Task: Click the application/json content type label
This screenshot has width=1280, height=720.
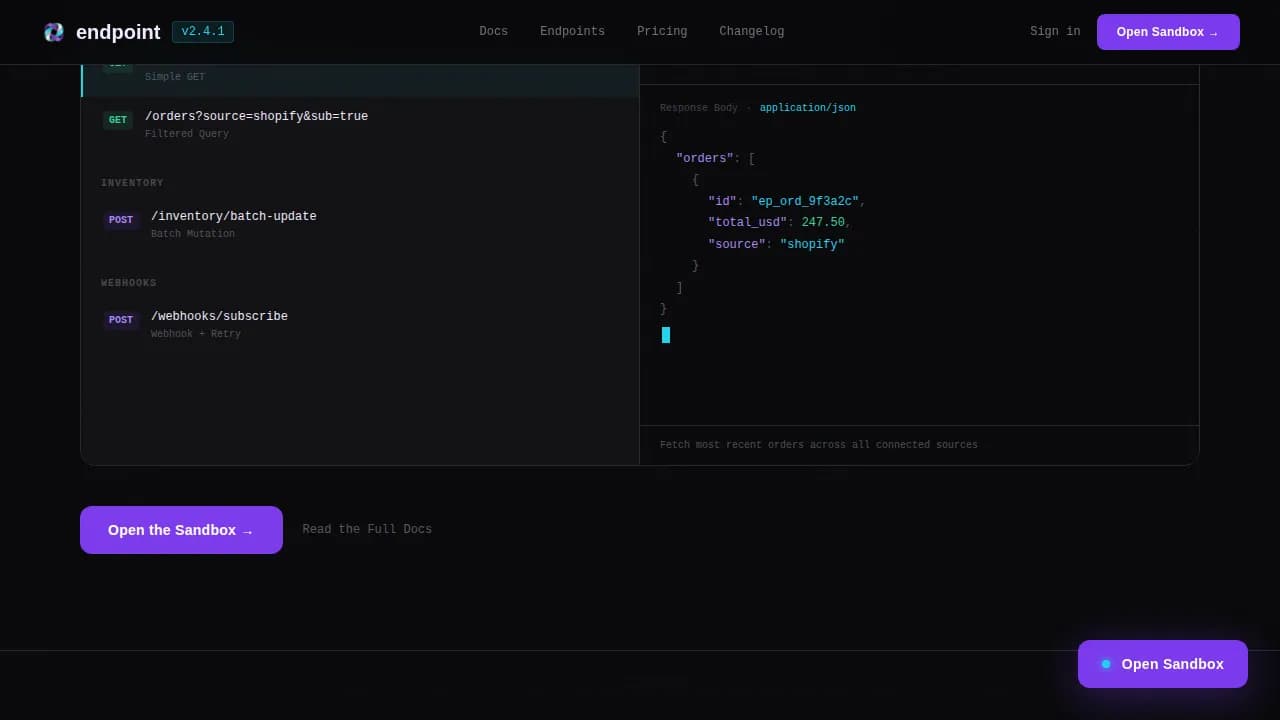Action: click(x=808, y=108)
